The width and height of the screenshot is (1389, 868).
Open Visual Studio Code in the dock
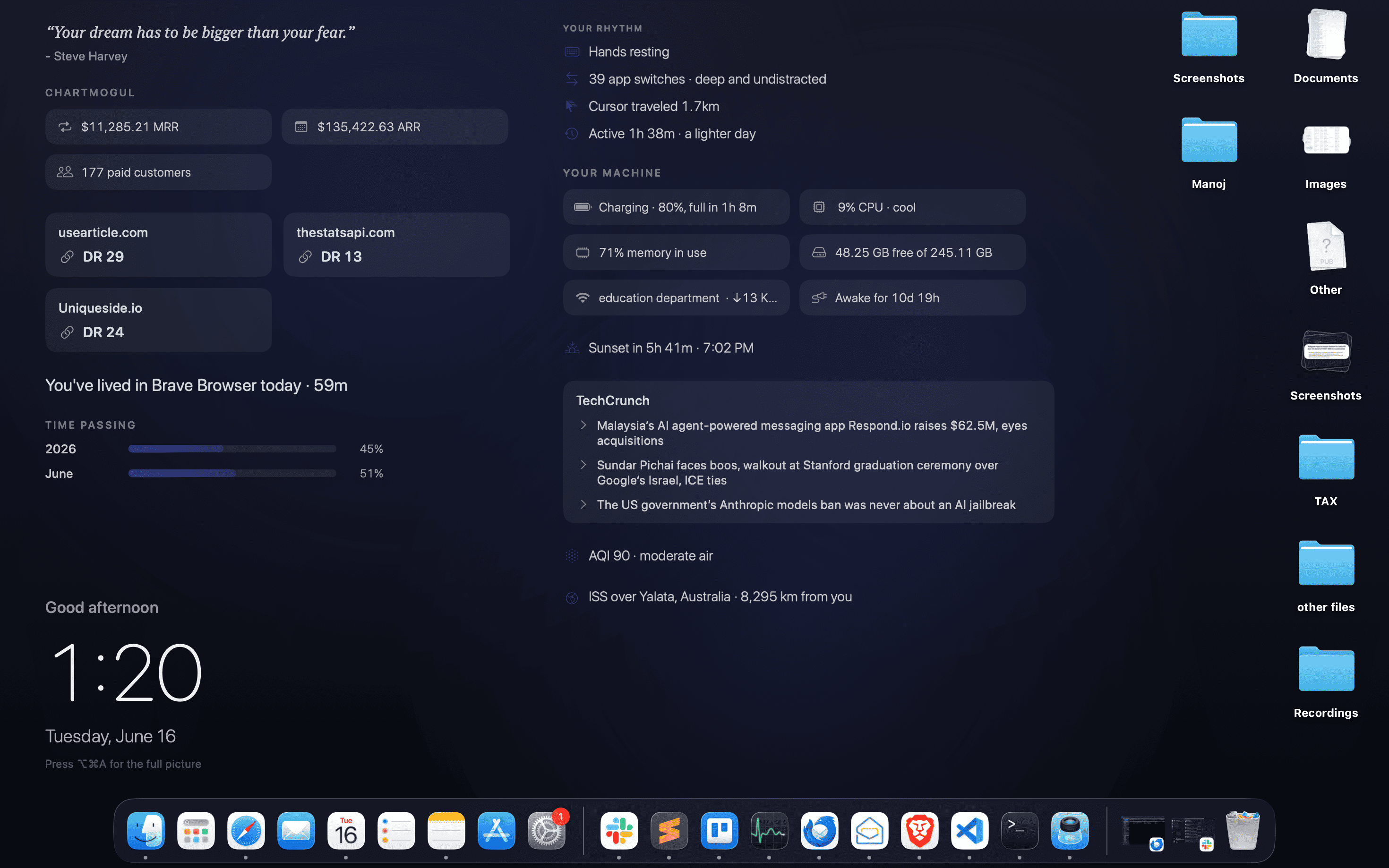click(x=969, y=831)
